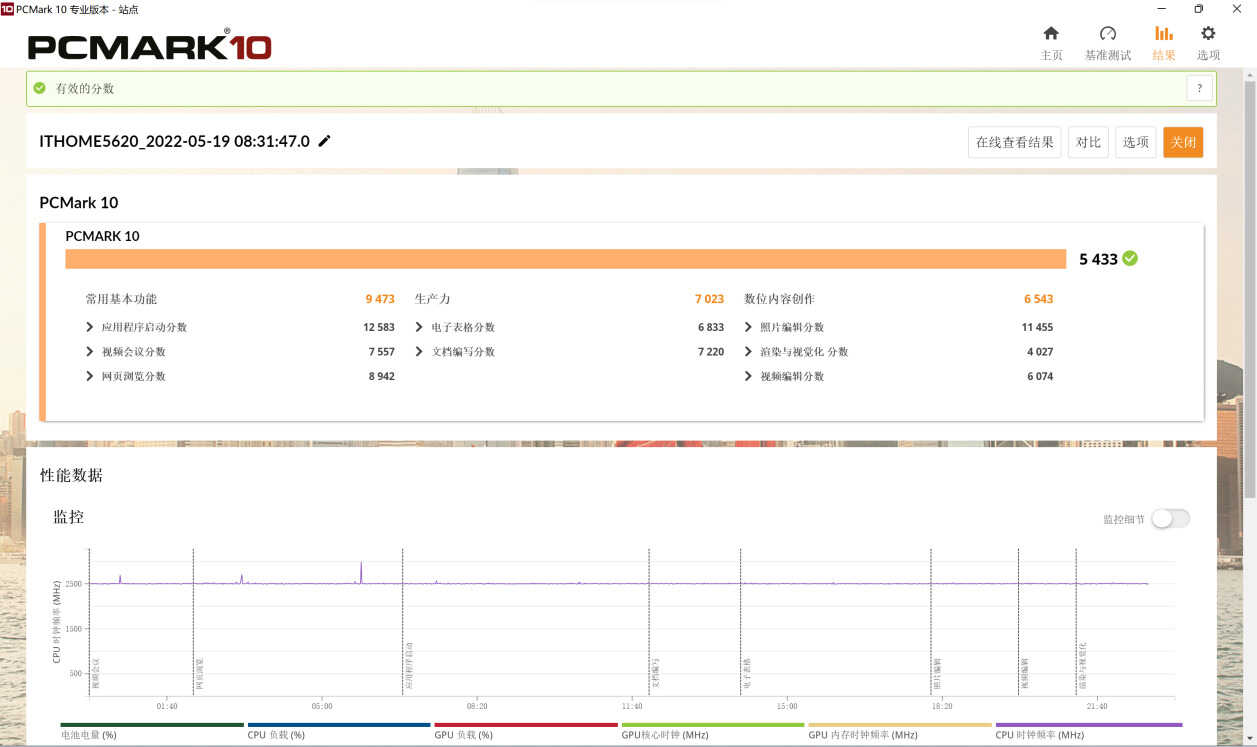Click the 照片编辑 score value 11 455
The image size is (1257, 747).
(x=1037, y=327)
